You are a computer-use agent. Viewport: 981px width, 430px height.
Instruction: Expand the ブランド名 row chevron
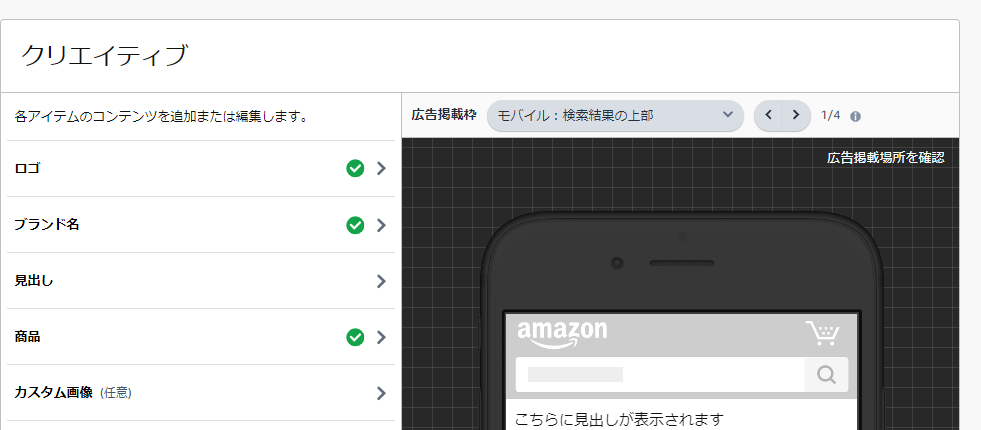coord(381,225)
